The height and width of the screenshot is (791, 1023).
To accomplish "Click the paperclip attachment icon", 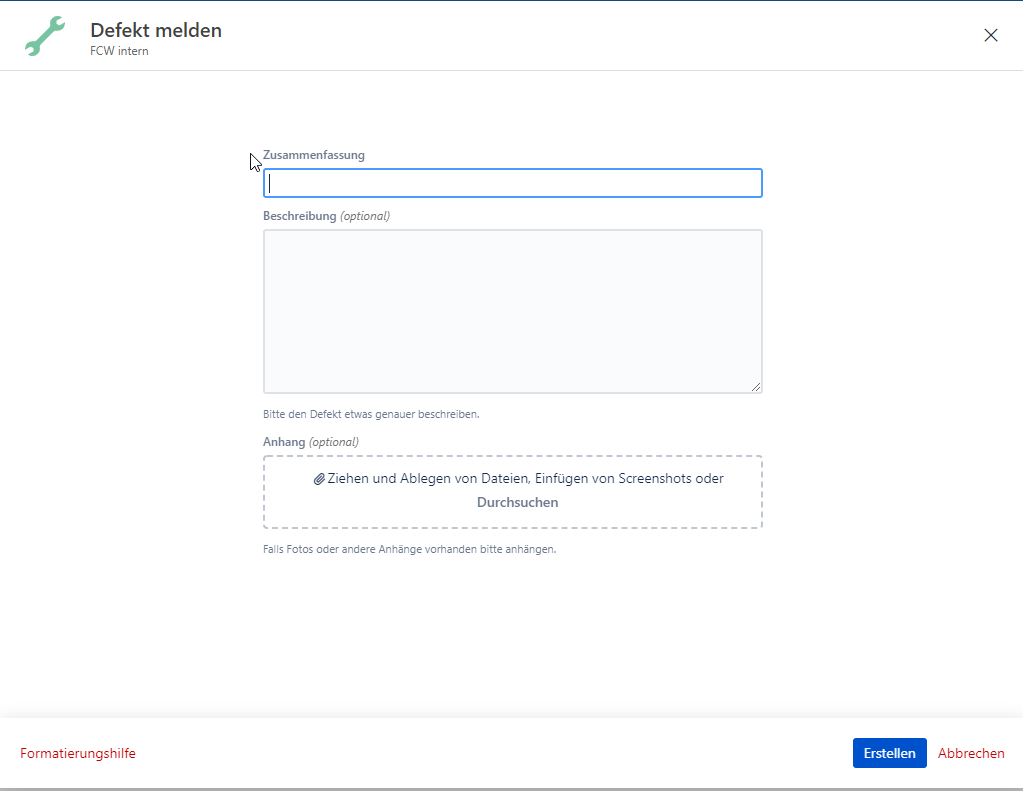I will point(319,479).
